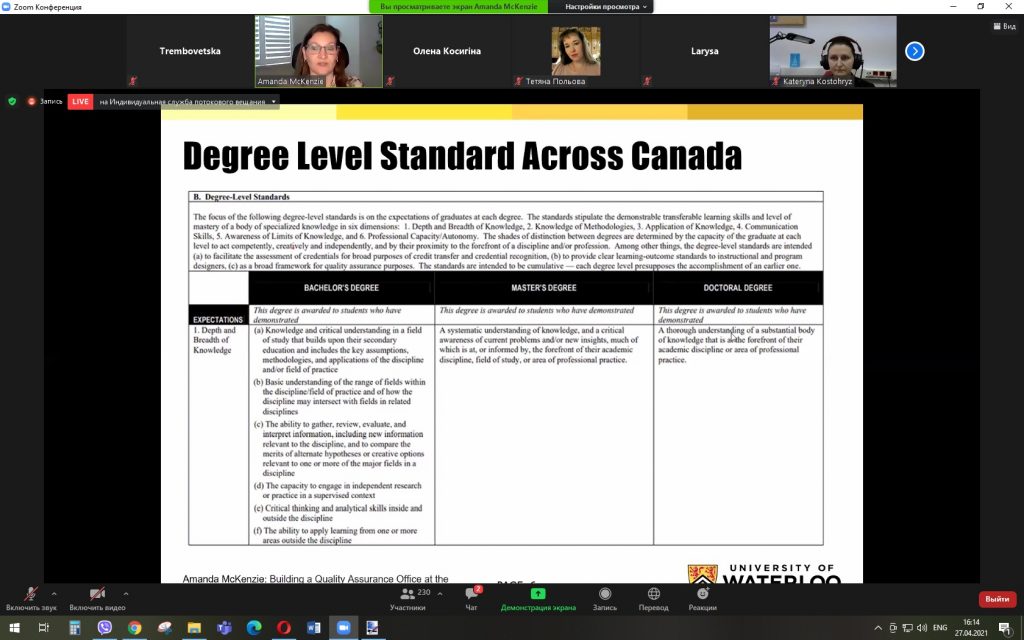This screenshot has width=1024, height=640.
Task: Open Google Chrome from the taskbar
Action: (135, 628)
